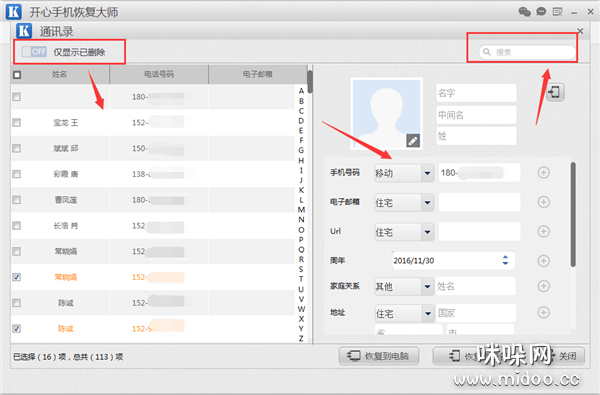Select the unchecked 常晓娟 contact row name
This screenshot has height=395, width=600.
click(65, 251)
